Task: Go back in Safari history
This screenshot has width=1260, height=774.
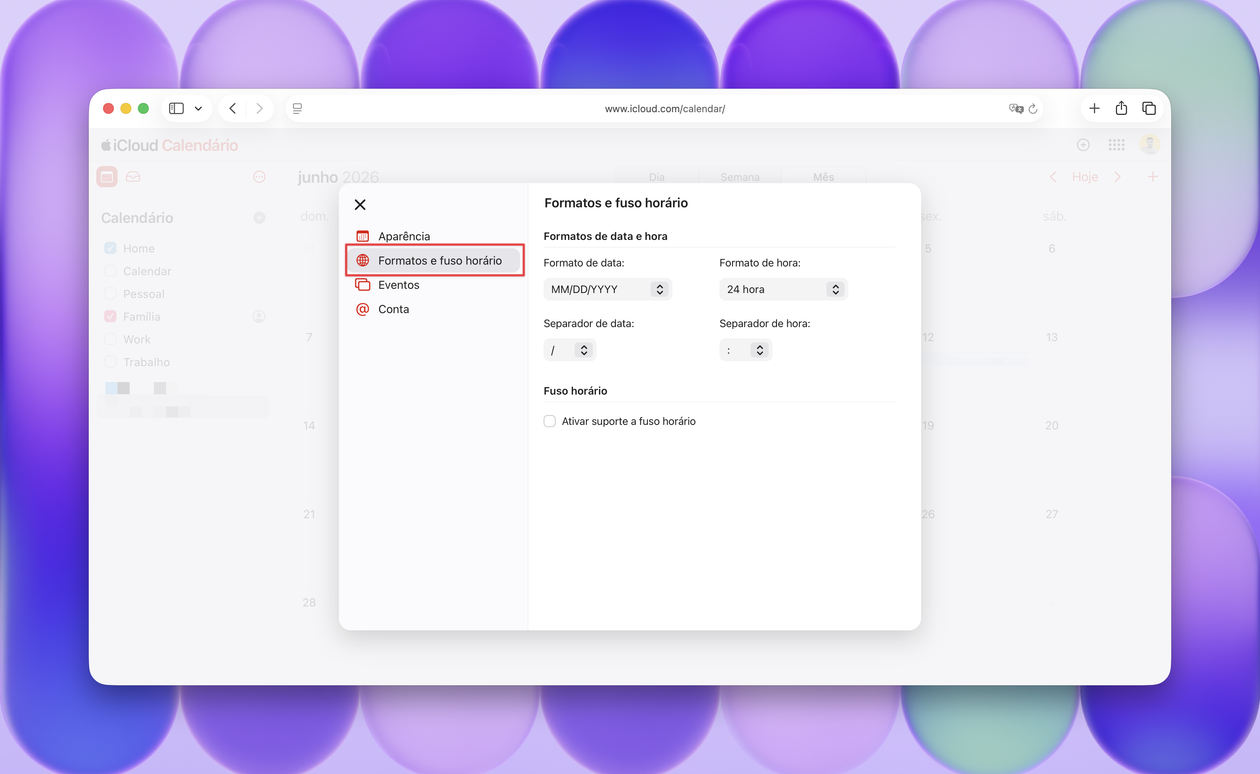Action: [x=233, y=108]
